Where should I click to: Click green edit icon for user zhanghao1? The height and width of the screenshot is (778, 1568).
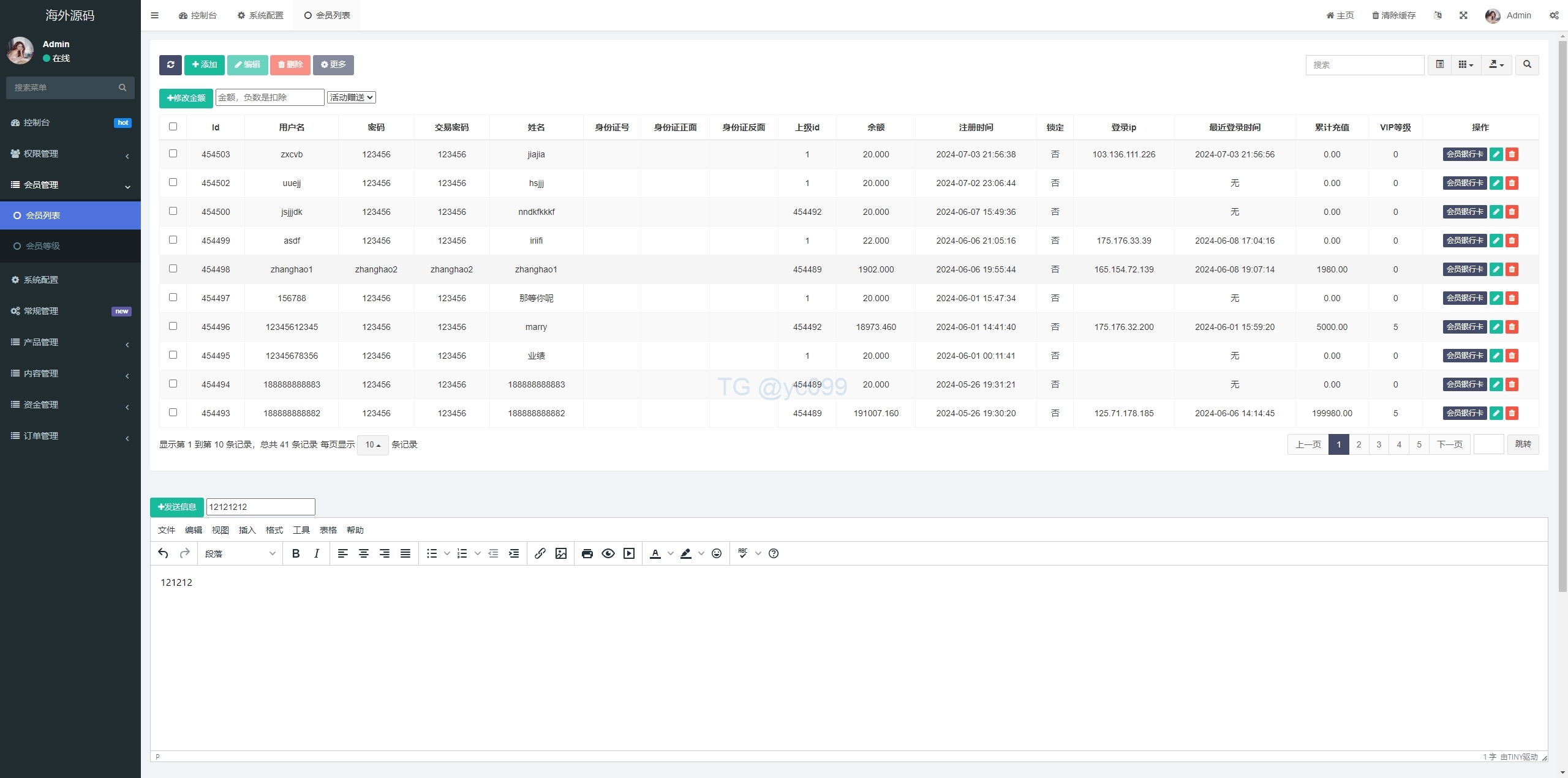point(1496,269)
